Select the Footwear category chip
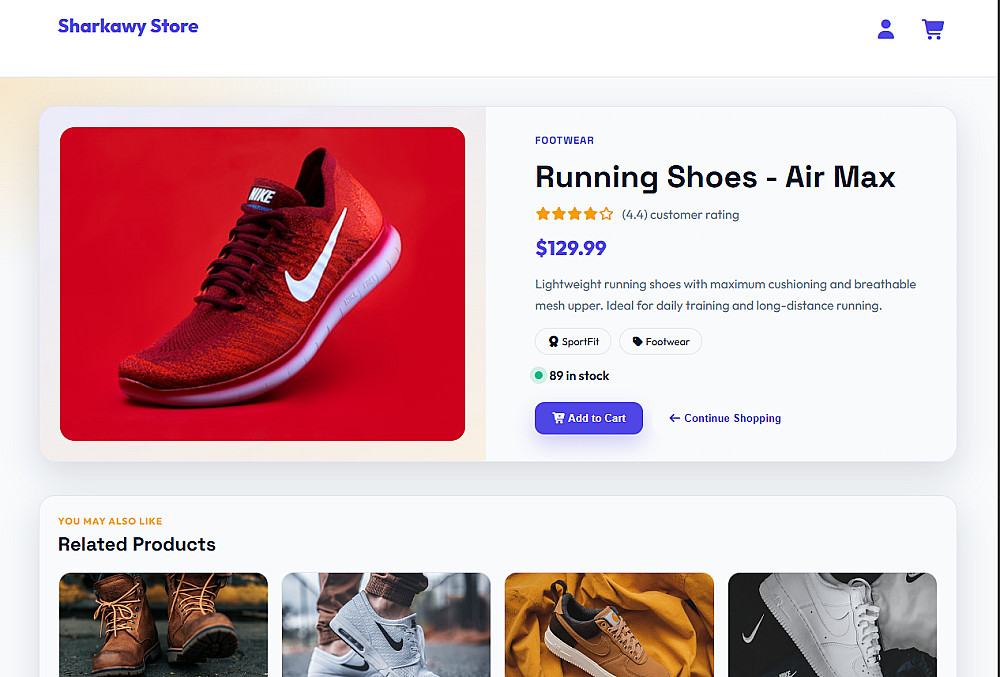 660,342
